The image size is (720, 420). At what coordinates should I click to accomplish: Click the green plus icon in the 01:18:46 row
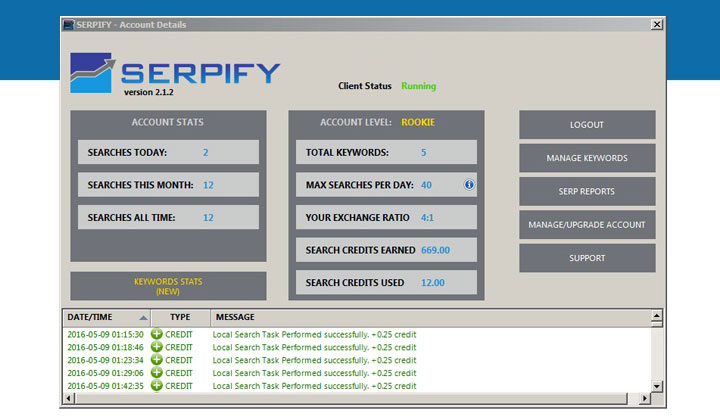[157, 347]
